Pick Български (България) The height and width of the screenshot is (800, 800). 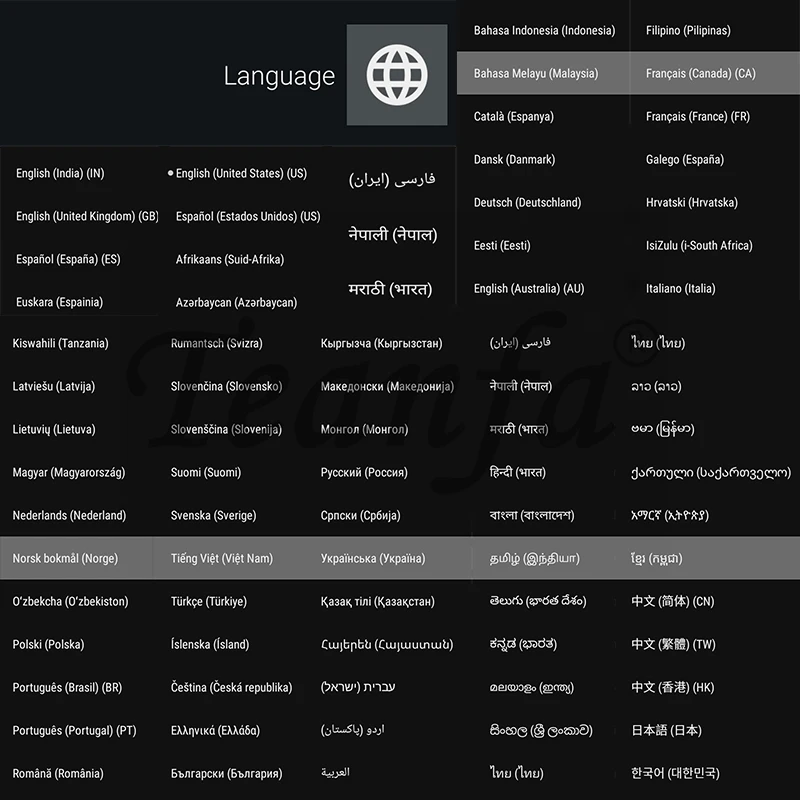tap(226, 773)
